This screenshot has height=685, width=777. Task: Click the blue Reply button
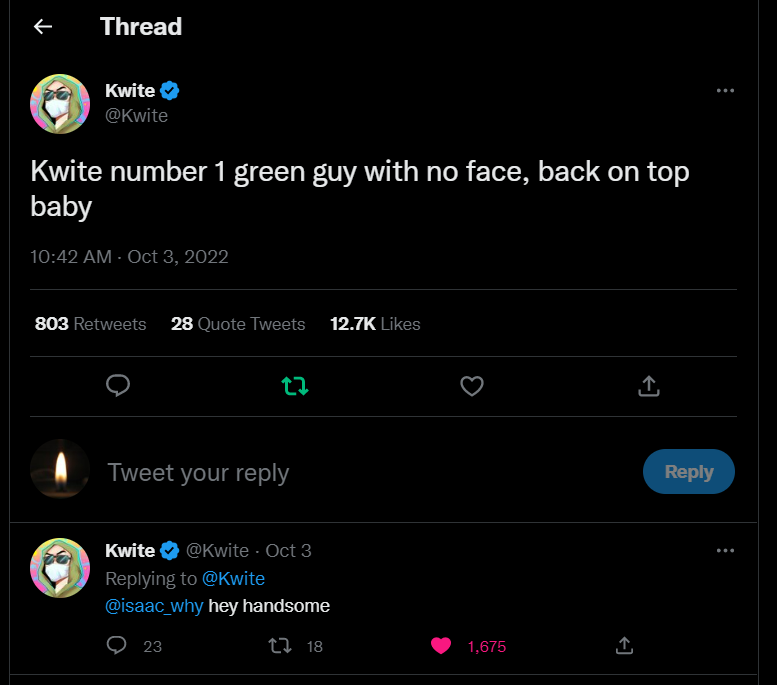[x=688, y=472]
